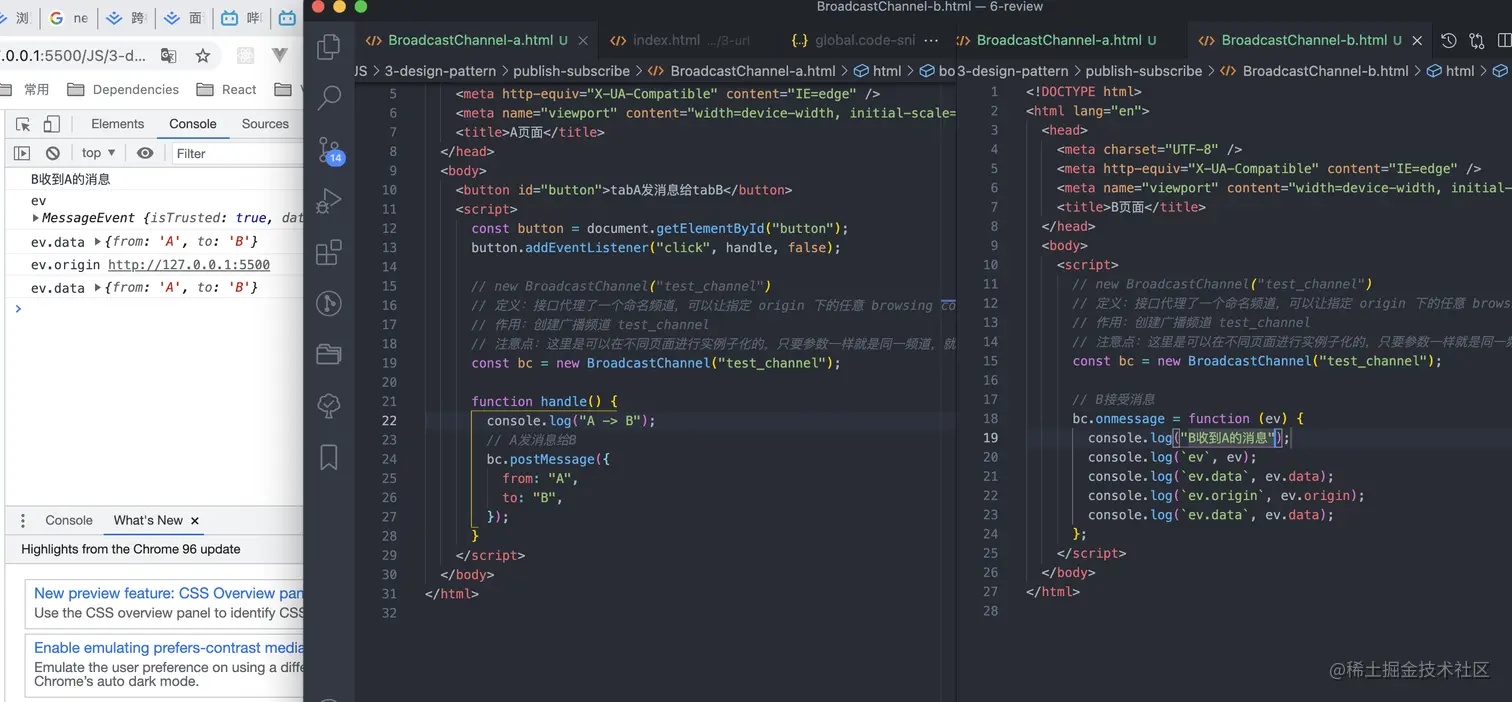Image resolution: width=1512 pixels, height=702 pixels.
Task: Switch to the Sources tab in DevTools
Action: 265,124
